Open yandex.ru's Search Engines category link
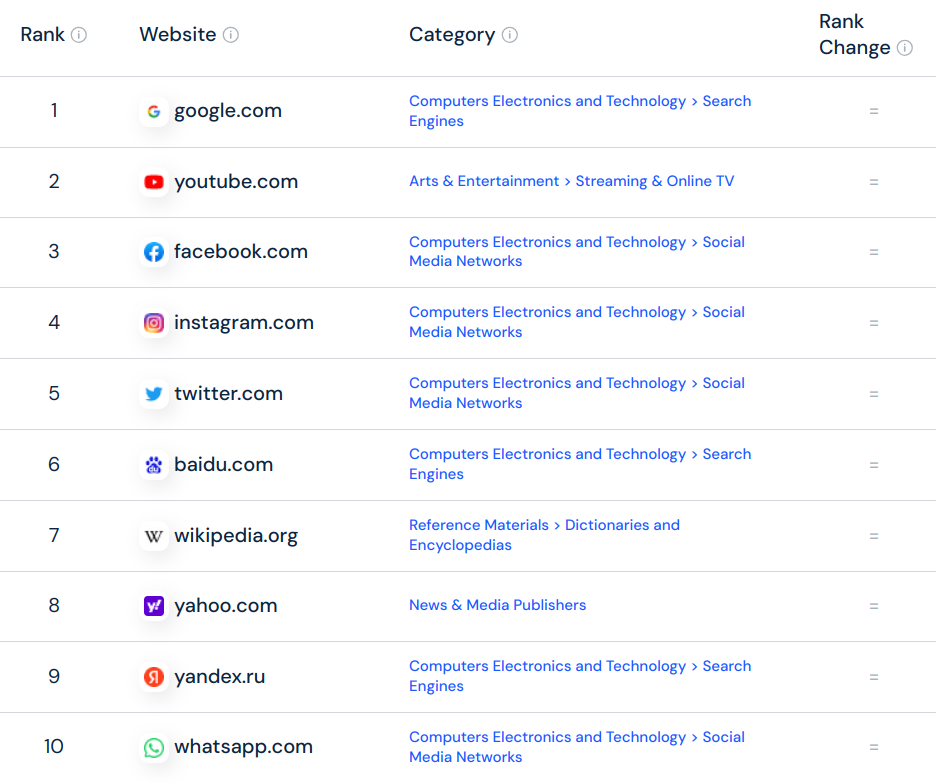The width and height of the screenshot is (936, 783). tap(580, 676)
